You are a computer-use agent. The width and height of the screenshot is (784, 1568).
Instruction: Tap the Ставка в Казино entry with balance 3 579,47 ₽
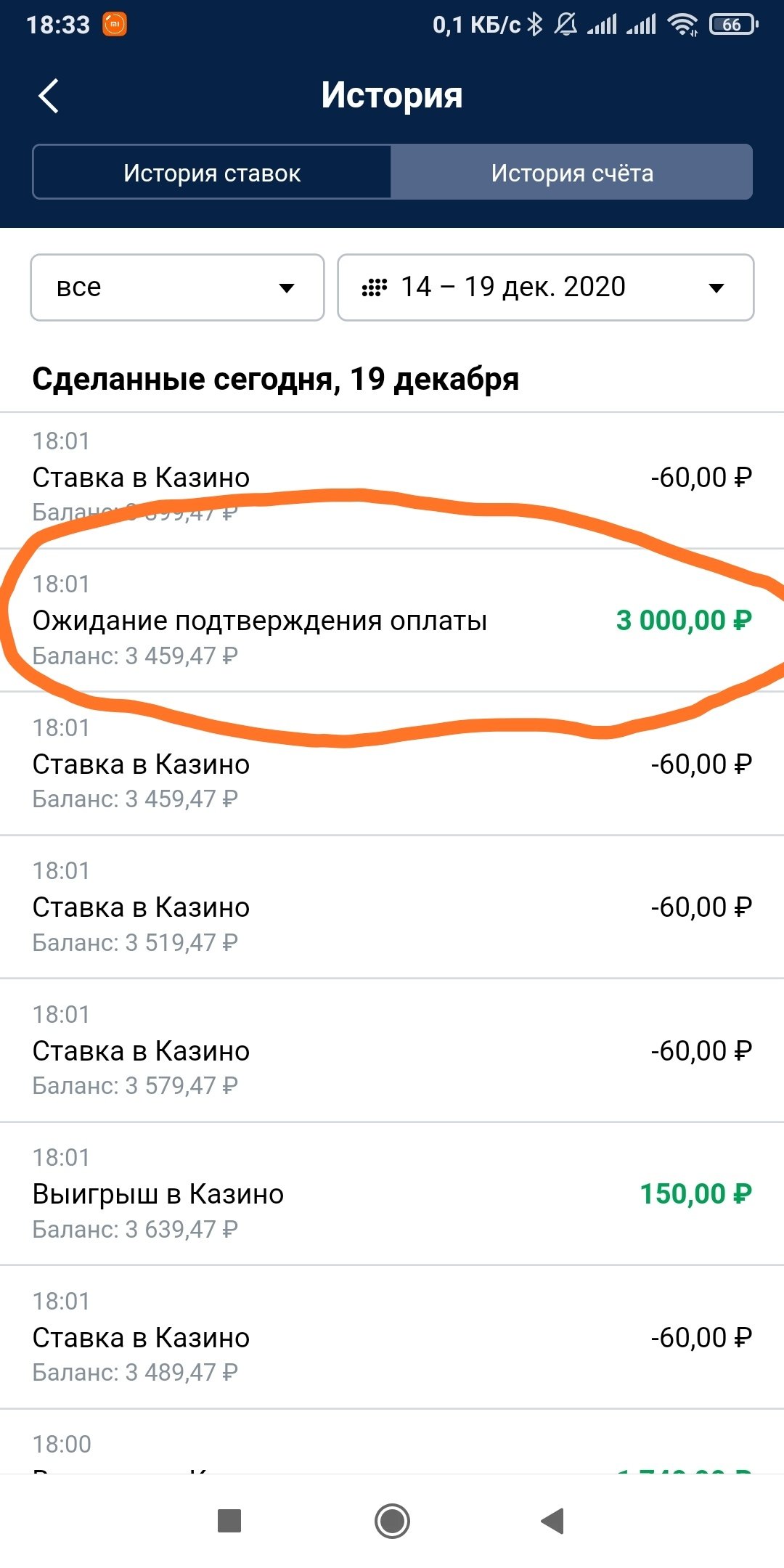click(392, 1050)
